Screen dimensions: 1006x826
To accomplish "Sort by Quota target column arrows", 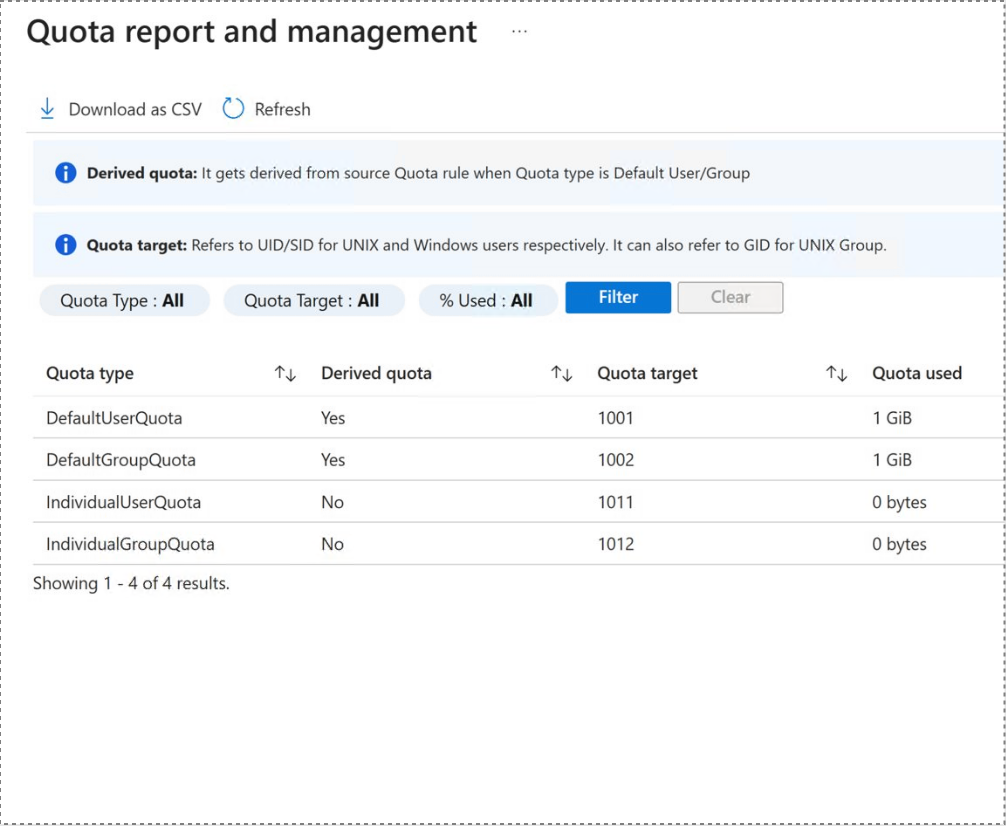I will pyautogui.click(x=837, y=374).
